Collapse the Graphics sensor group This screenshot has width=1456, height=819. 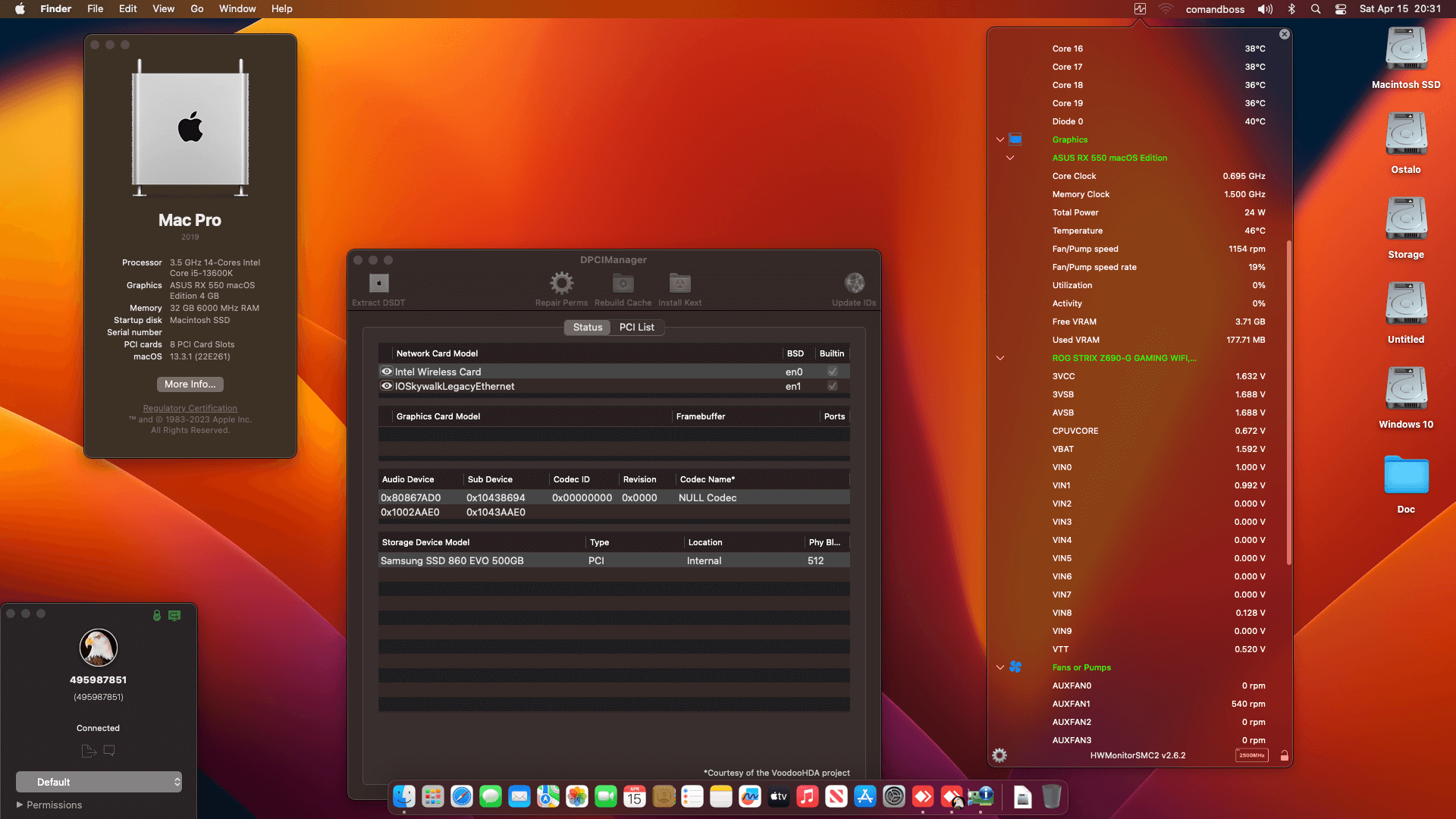point(1000,140)
